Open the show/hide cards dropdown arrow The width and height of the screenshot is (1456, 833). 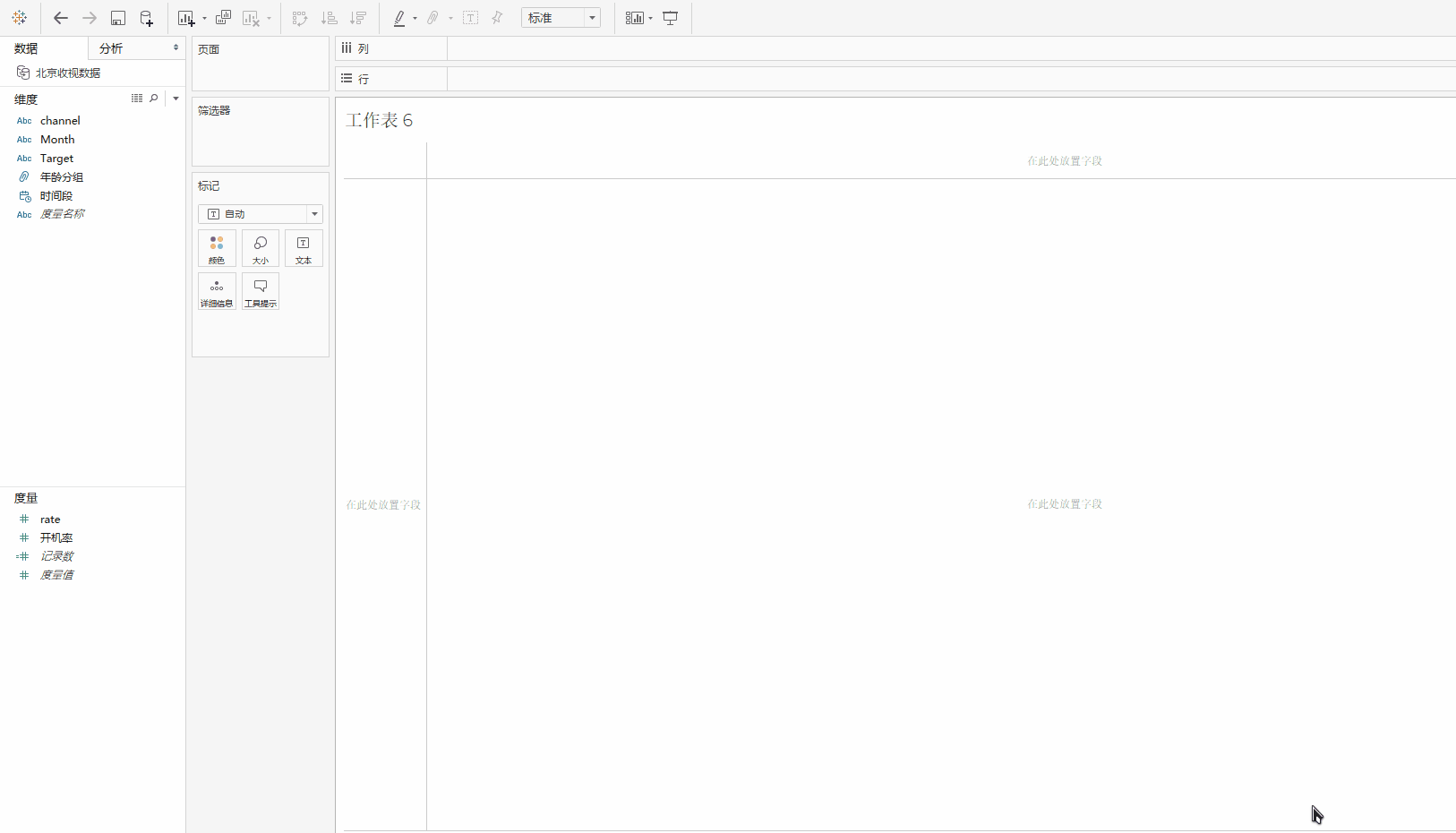(650, 18)
